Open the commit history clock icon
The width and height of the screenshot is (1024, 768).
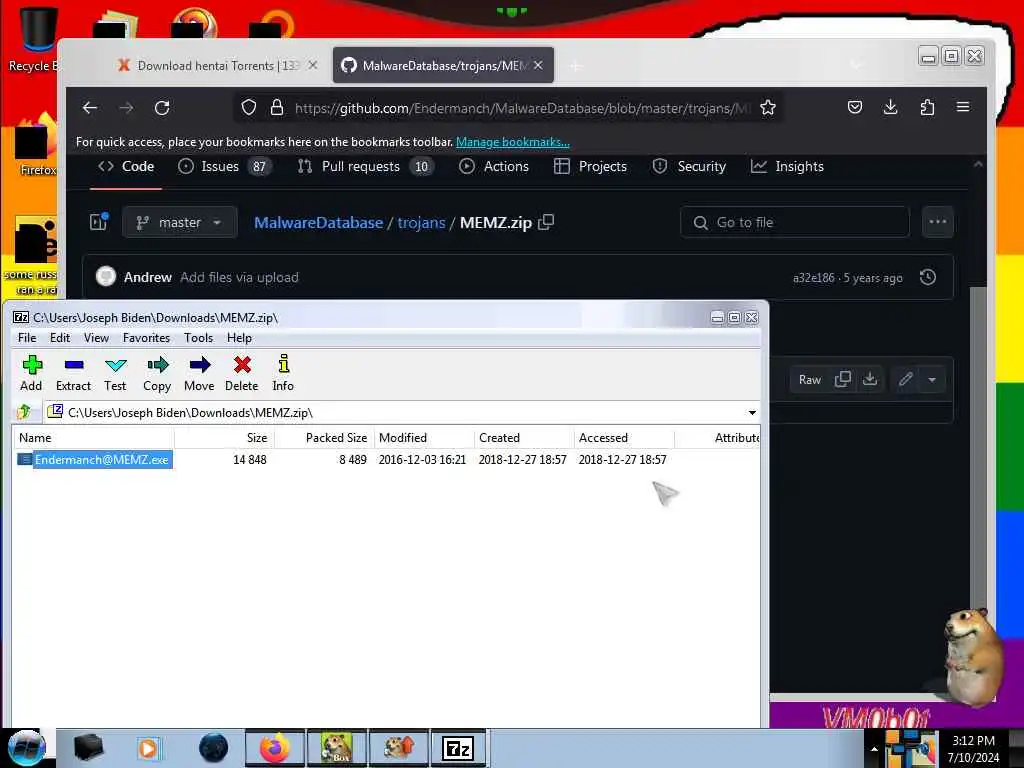click(927, 277)
